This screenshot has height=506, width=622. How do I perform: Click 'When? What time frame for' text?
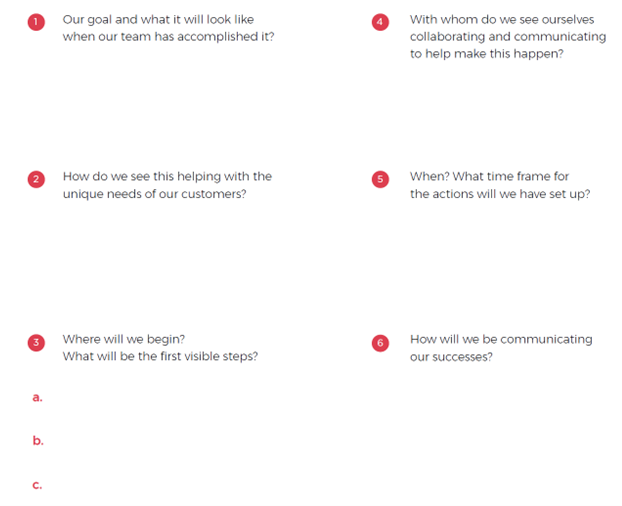(490, 176)
